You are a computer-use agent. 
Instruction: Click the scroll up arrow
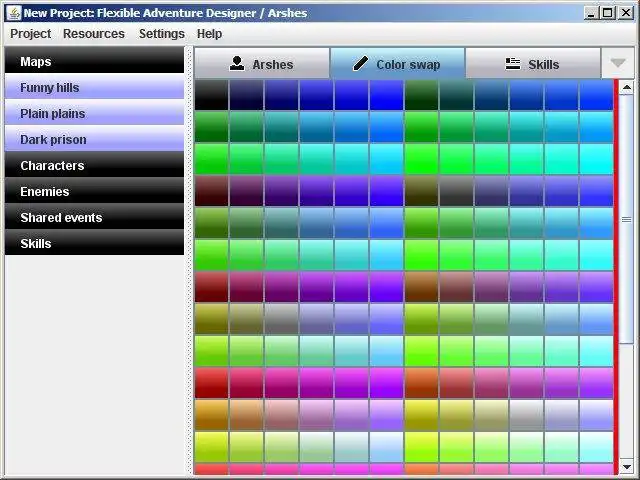pos(627,87)
